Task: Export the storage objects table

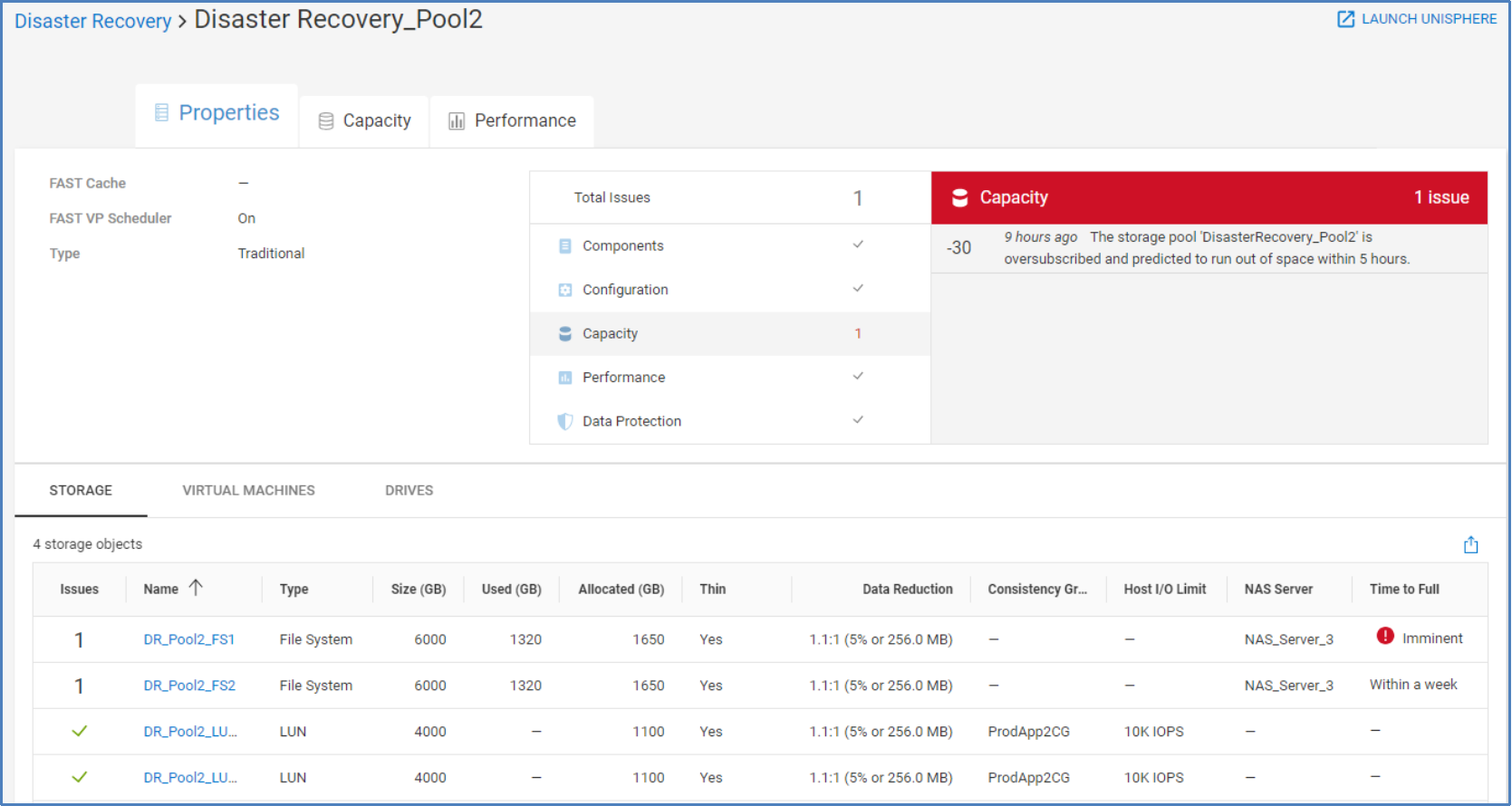Action: click(x=1471, y=544)
